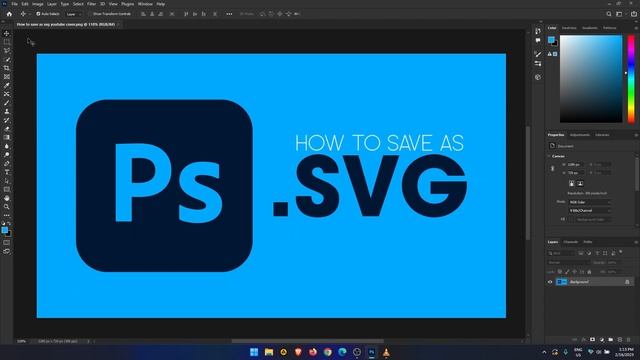Open the Auto-Select Layer dropdown
This screenshot has height=360, width=640.
click(x=73, y=14)
